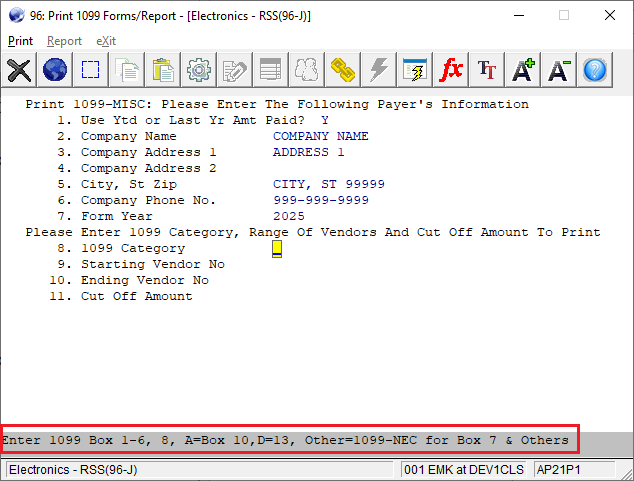Open help with blue question mark icon
This screenshot has width=634, height=481.
(595, 69)
